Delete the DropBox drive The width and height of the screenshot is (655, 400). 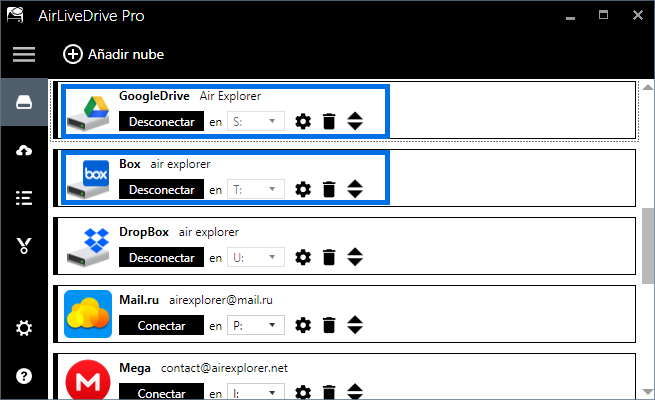point(329,258)
